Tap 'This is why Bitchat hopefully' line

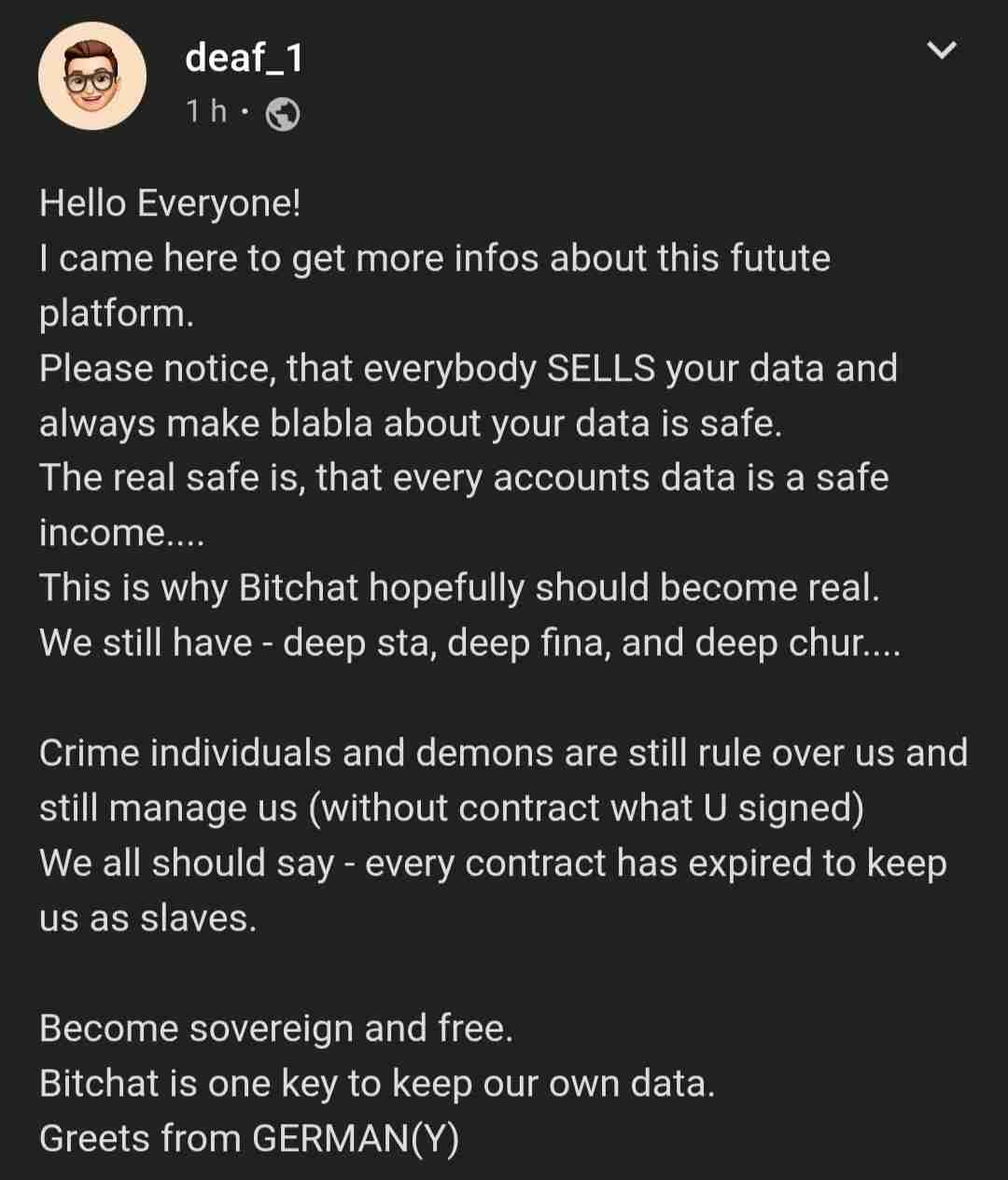pos(458,588)
